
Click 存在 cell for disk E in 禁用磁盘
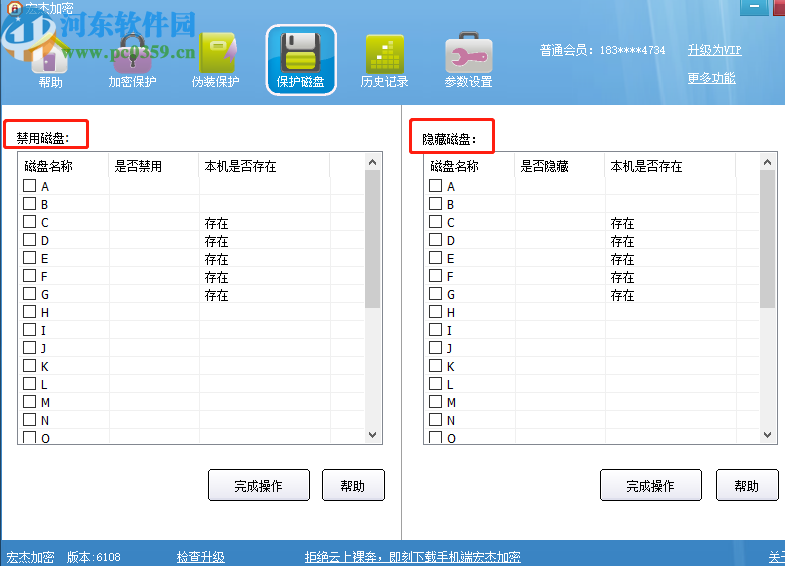216,259
